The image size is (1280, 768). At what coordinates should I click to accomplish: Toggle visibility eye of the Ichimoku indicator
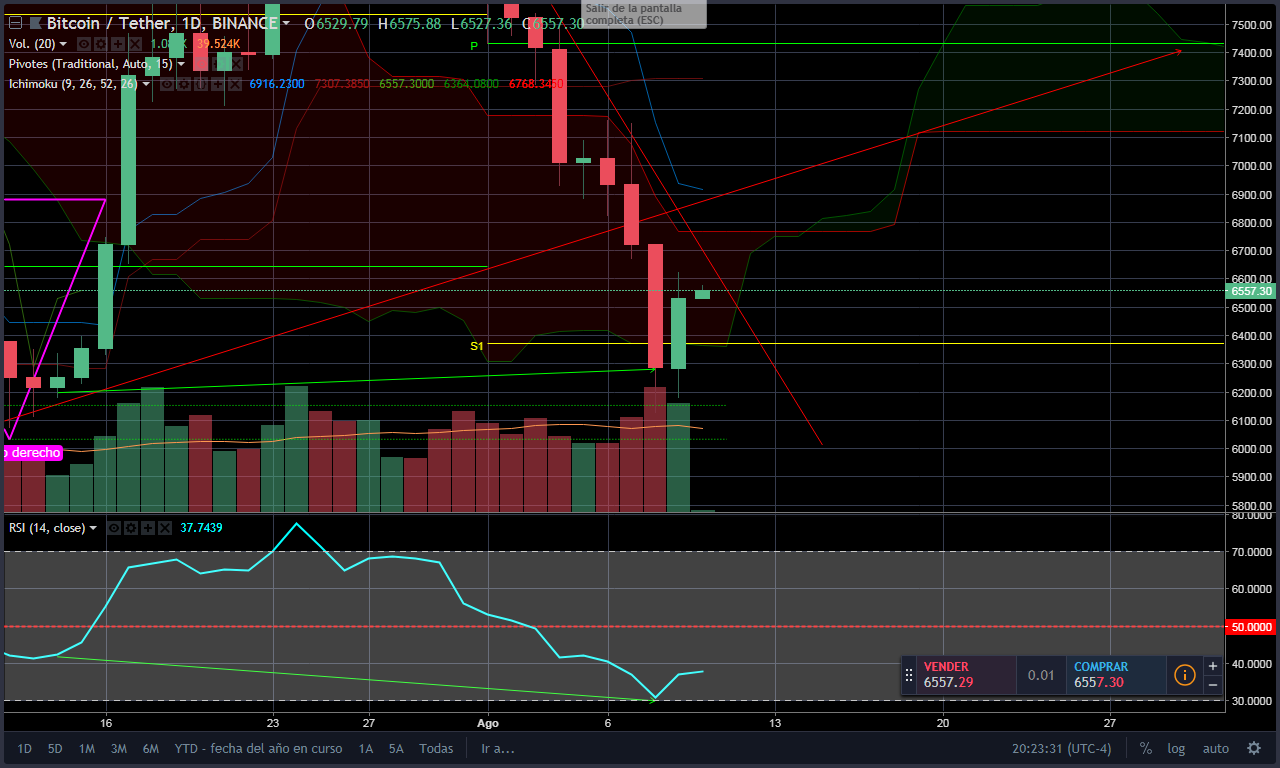point(168,84)
